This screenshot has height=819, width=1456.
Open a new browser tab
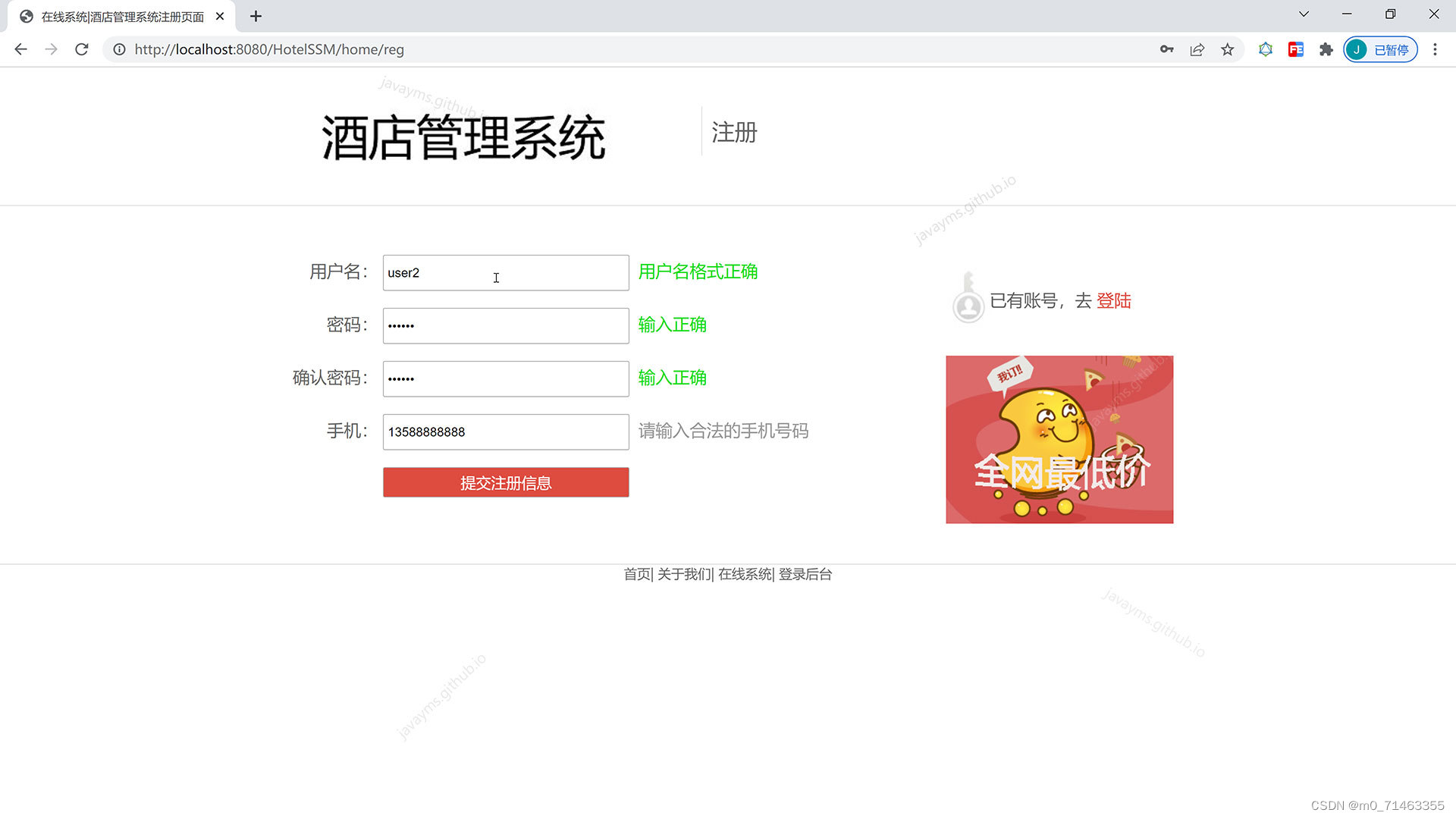point(256,16)
